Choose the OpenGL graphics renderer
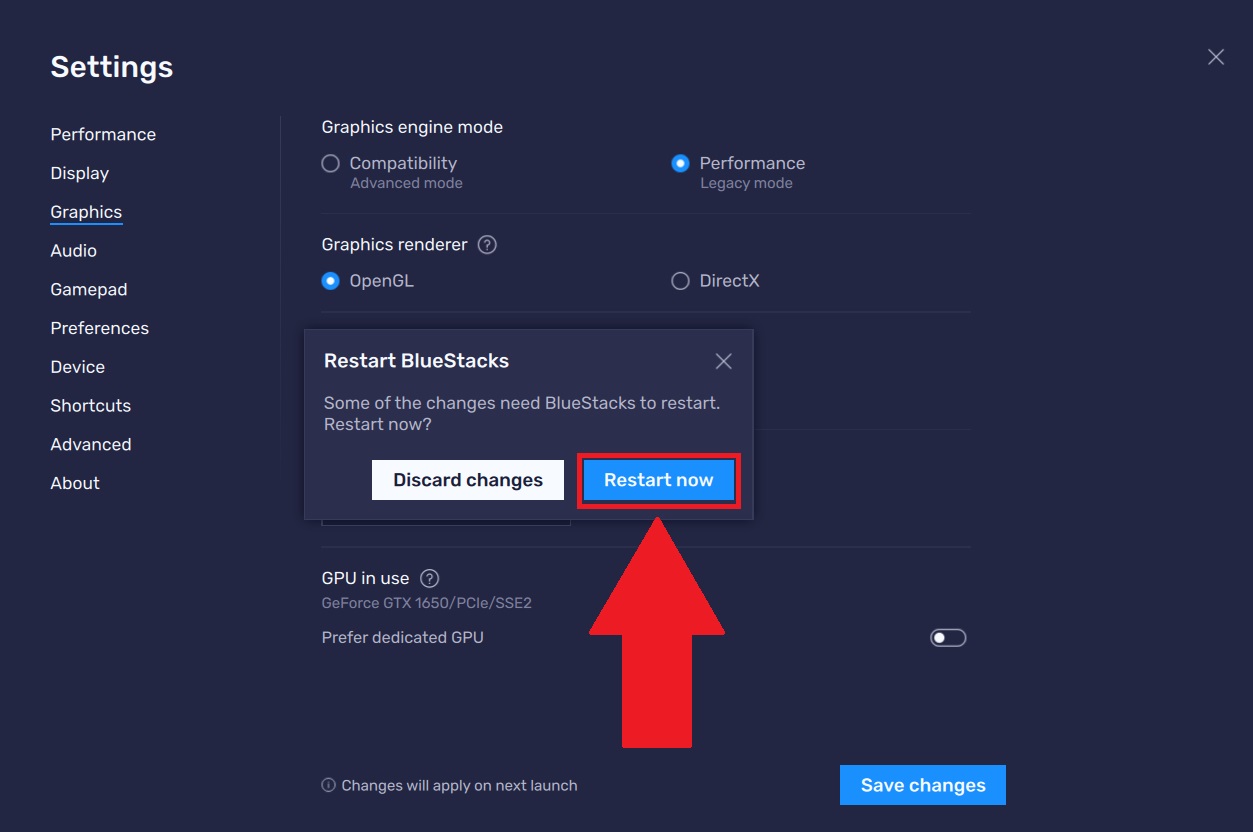 click(x=330, y=281)
